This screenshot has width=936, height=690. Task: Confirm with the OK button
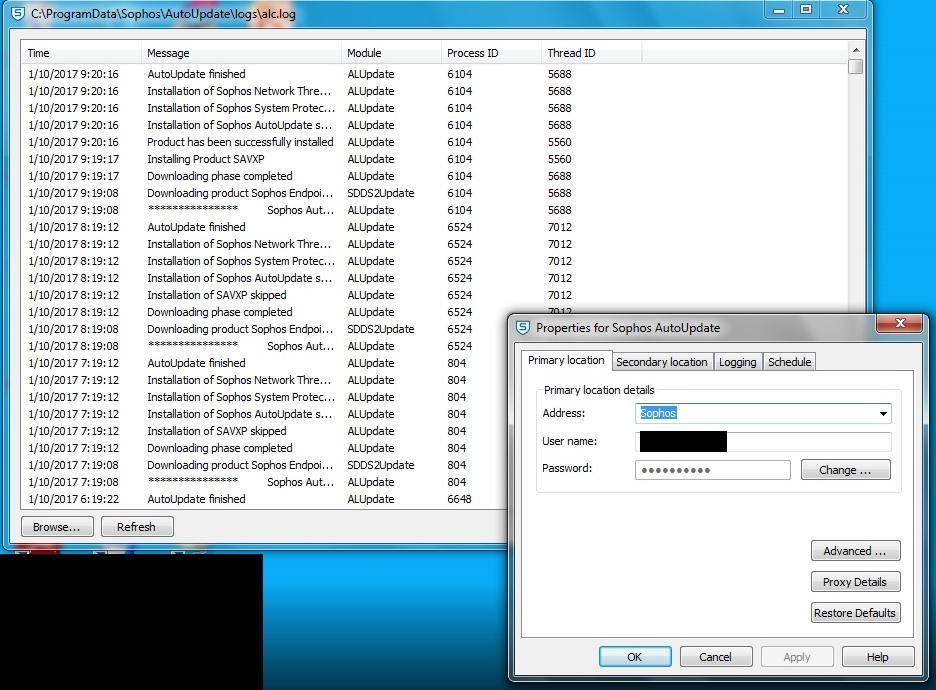(x=635, y=657)
